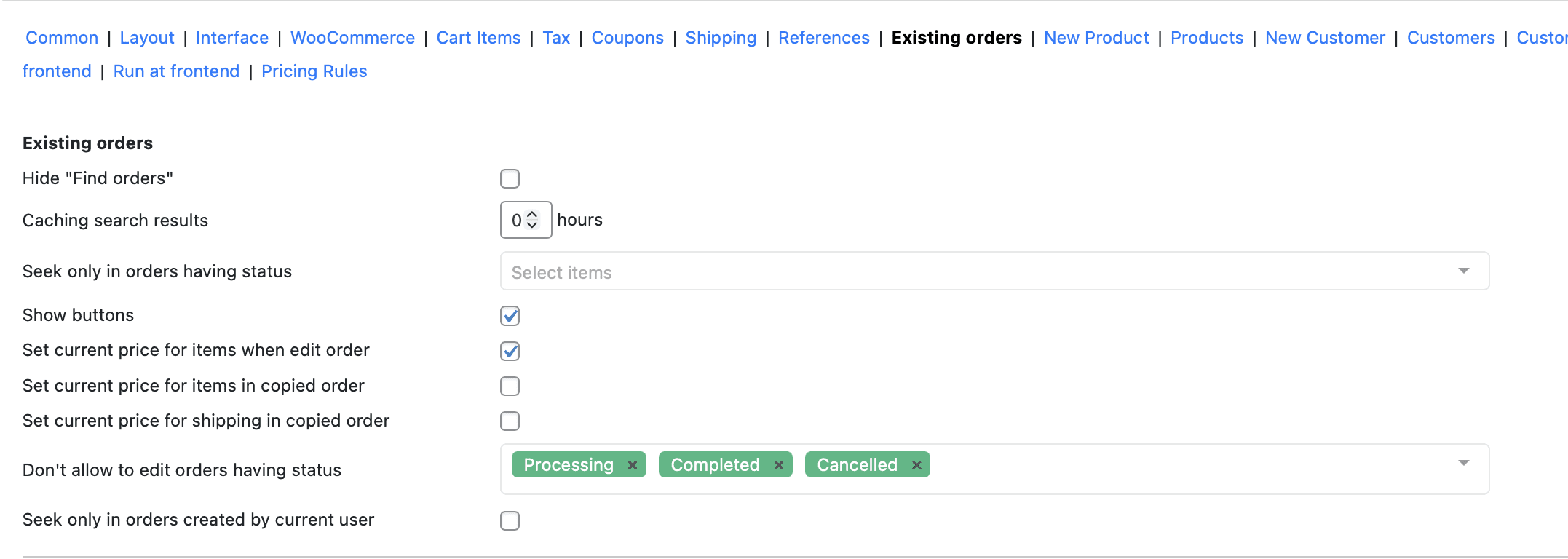
Task: Go to the Pricing Rules section
Action: (x=314, y=71)
